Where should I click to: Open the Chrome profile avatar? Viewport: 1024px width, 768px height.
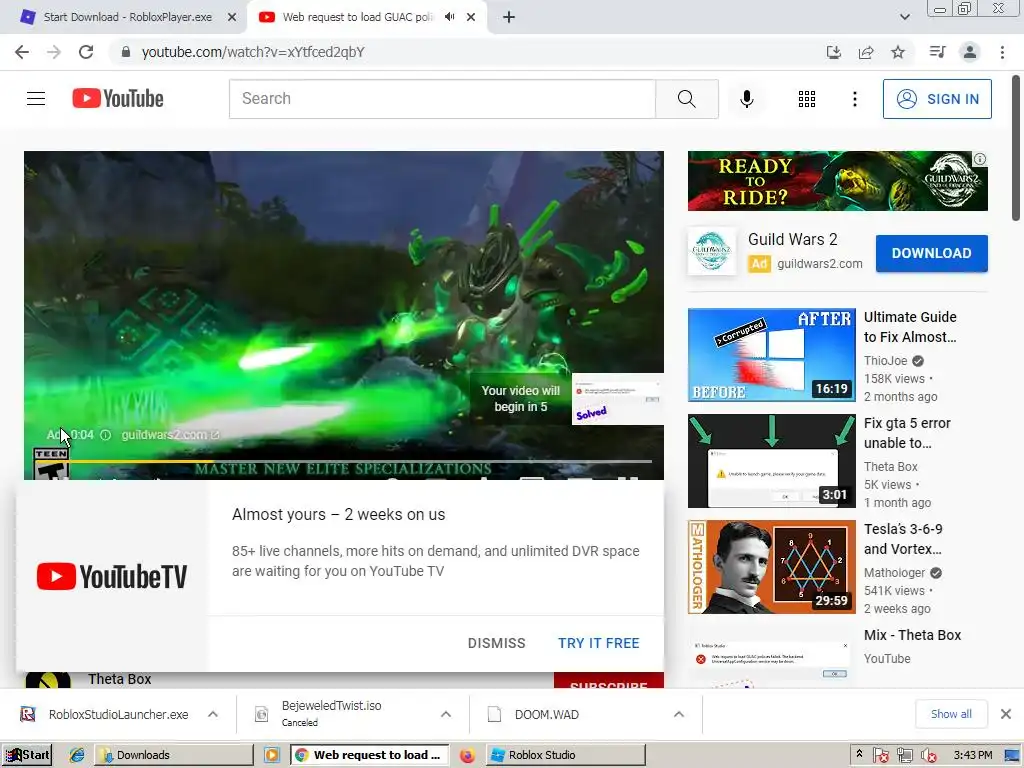pos(970,52)
